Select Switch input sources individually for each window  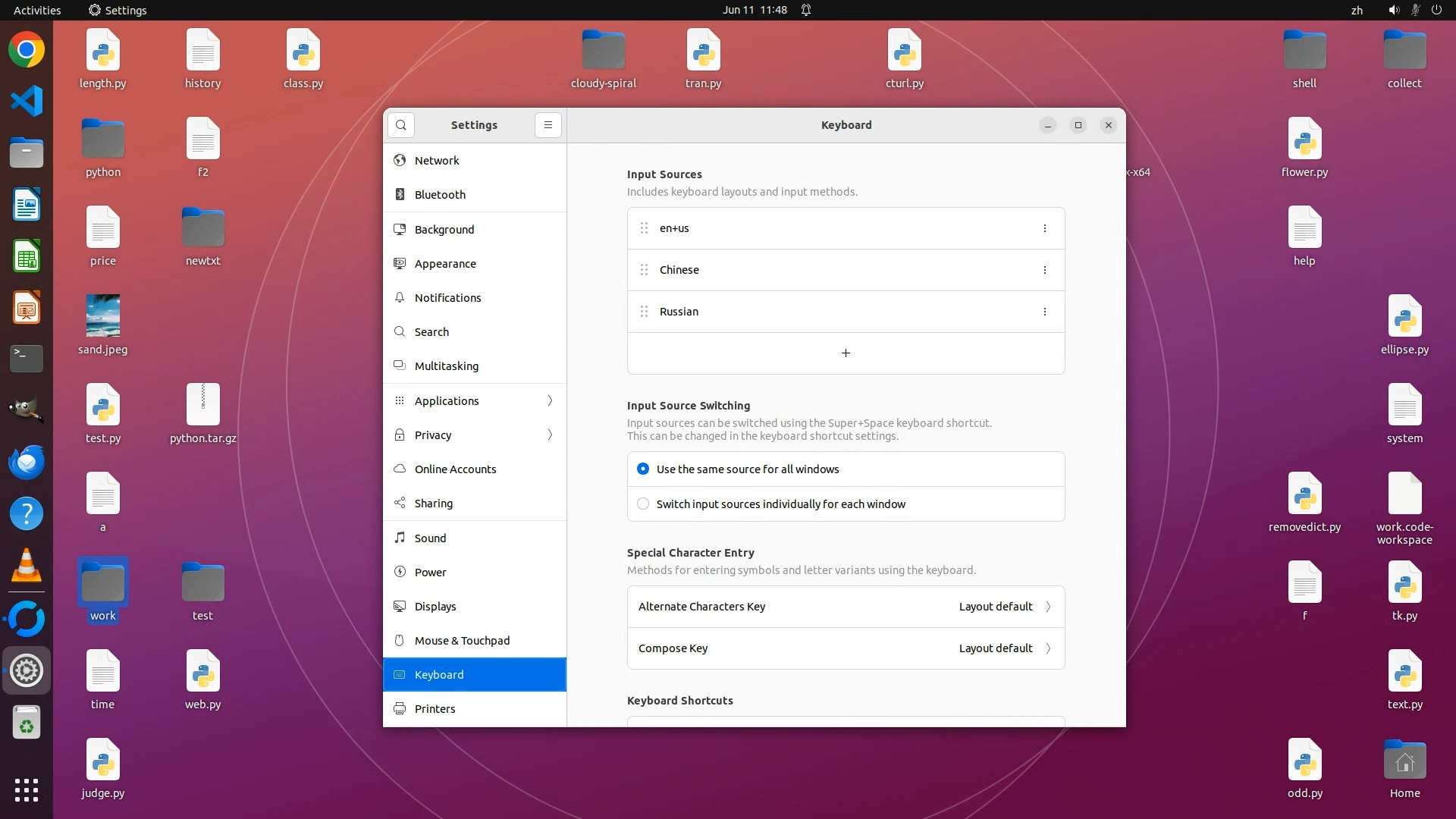click(643, 504)
